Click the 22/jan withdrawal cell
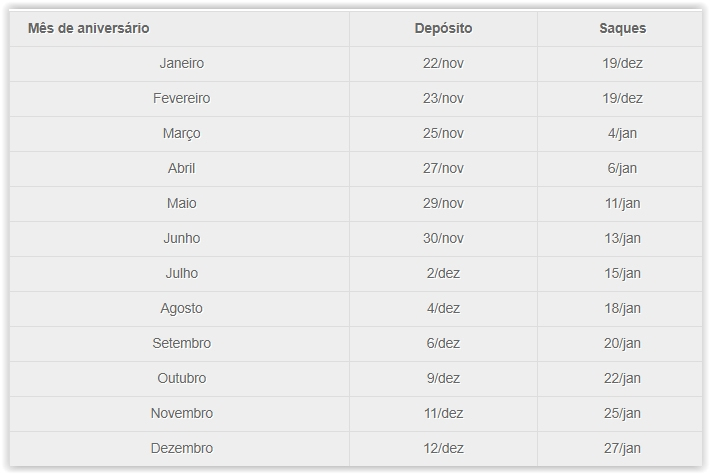Screen dimensions: 710x474 click(x=623, y=378)
